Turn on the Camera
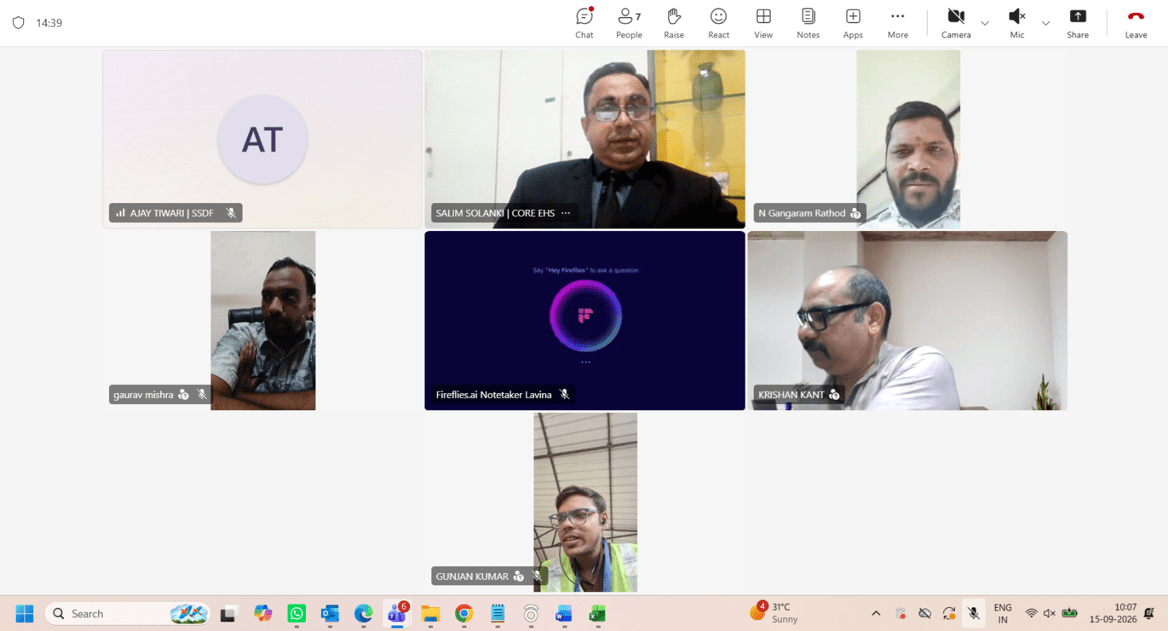 pyautogui.click(x=956, y=23)
